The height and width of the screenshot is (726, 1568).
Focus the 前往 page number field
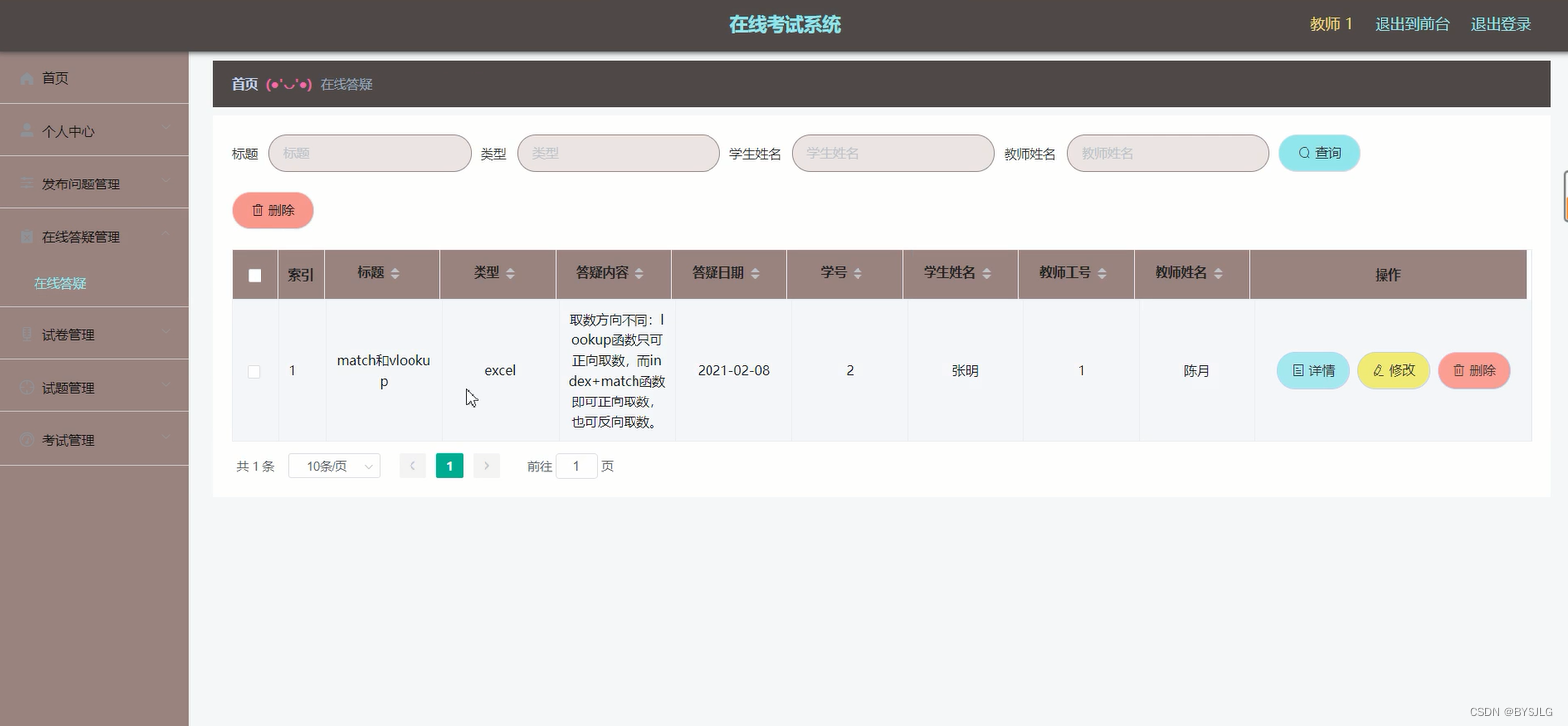point(576,466)
